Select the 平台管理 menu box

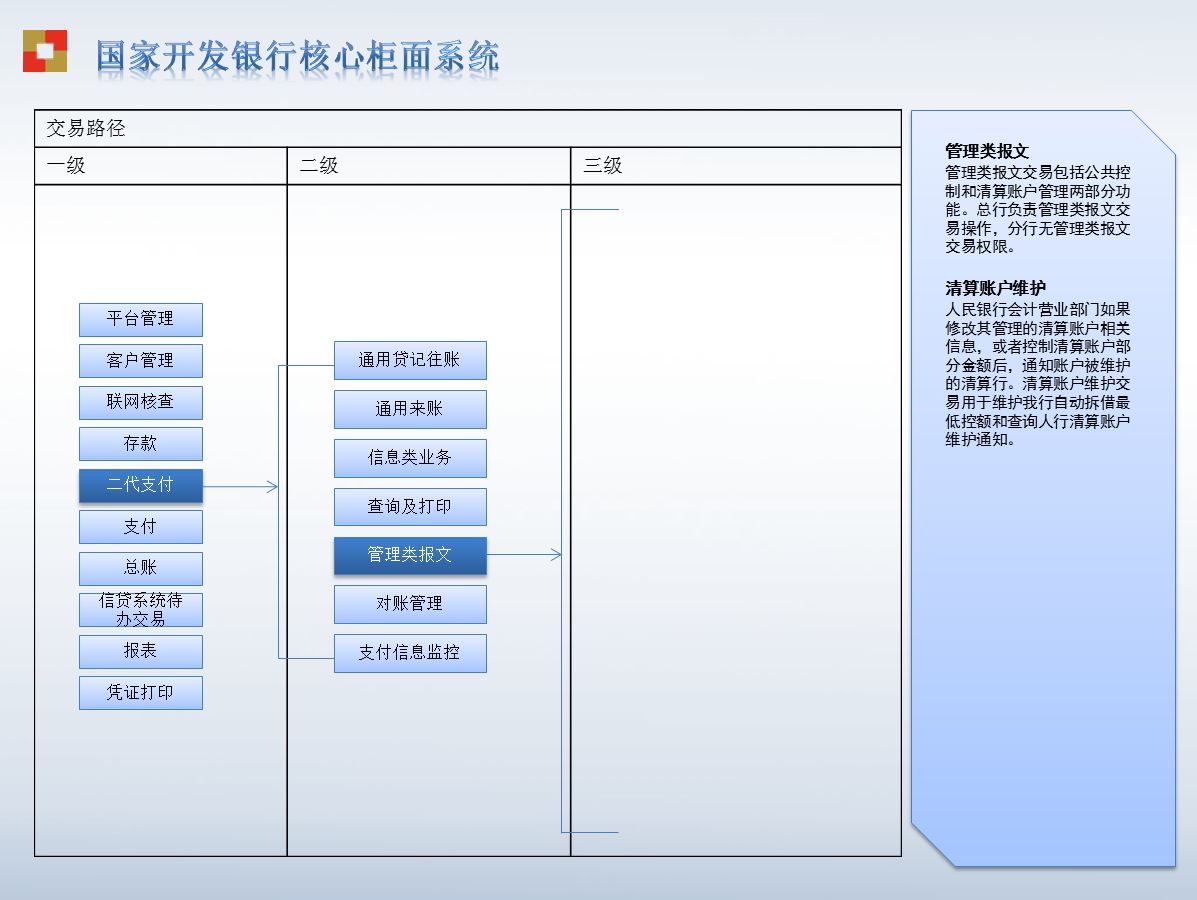click(x=140, y=319)
